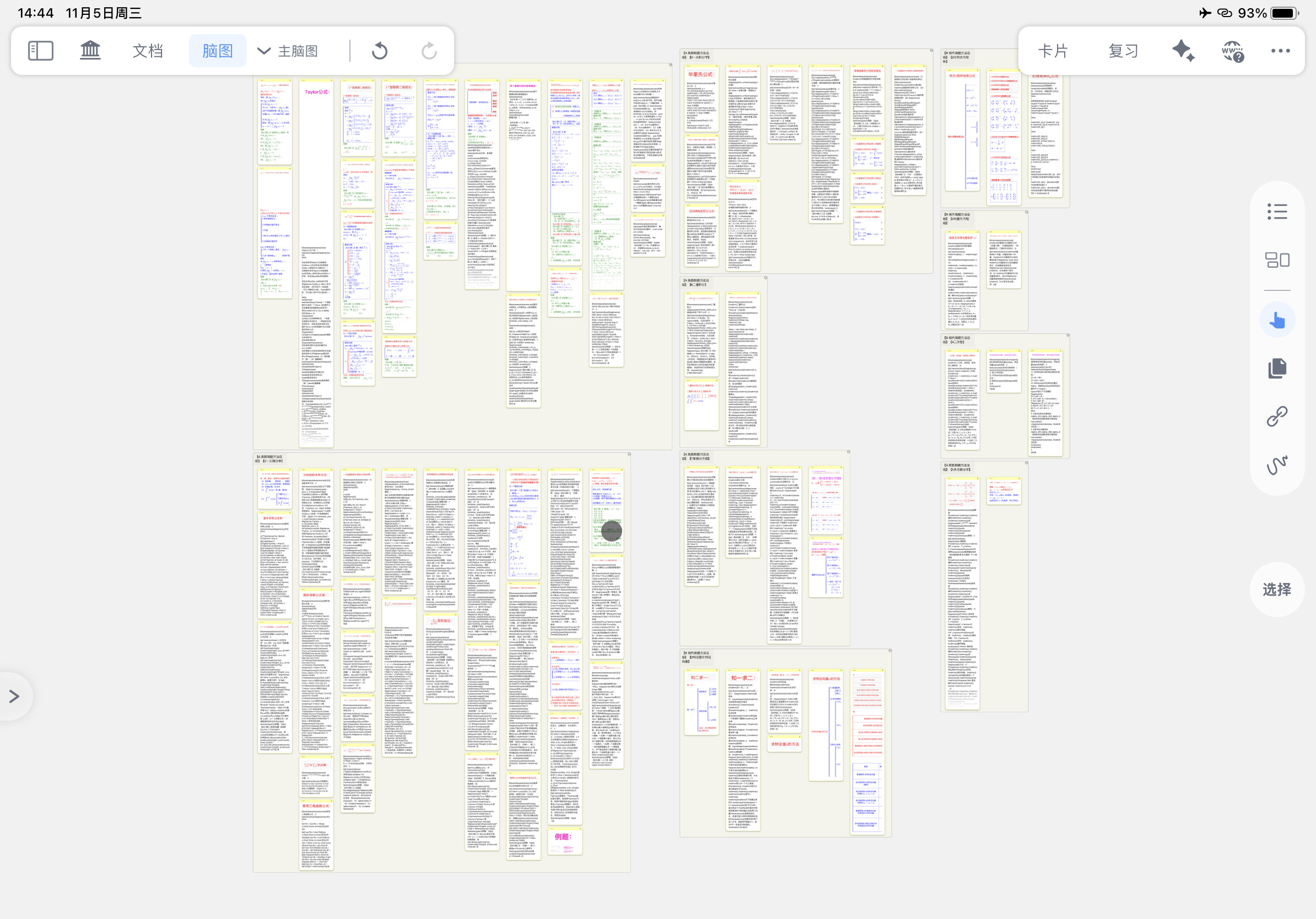The height and width of the screenshot is (919, 1316).
Task: Open the more options ellipsis menu
Action: pyautogui.click(x=1281, y=51)
